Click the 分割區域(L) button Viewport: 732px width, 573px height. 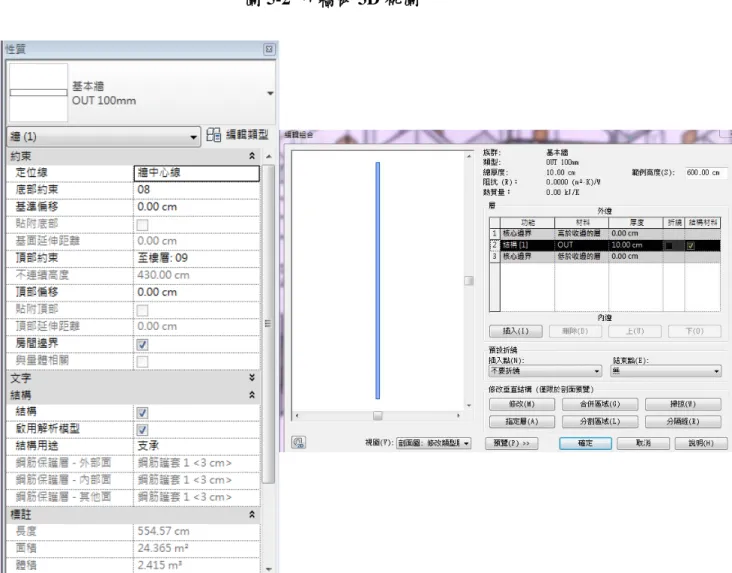tap(600, 422)
